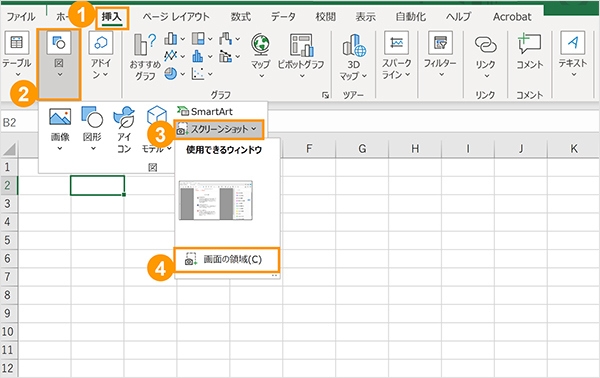This screenshot has height=378, width=600.
Task: Click the マップ chart globe icon
Action: click(x=261, y=44)
